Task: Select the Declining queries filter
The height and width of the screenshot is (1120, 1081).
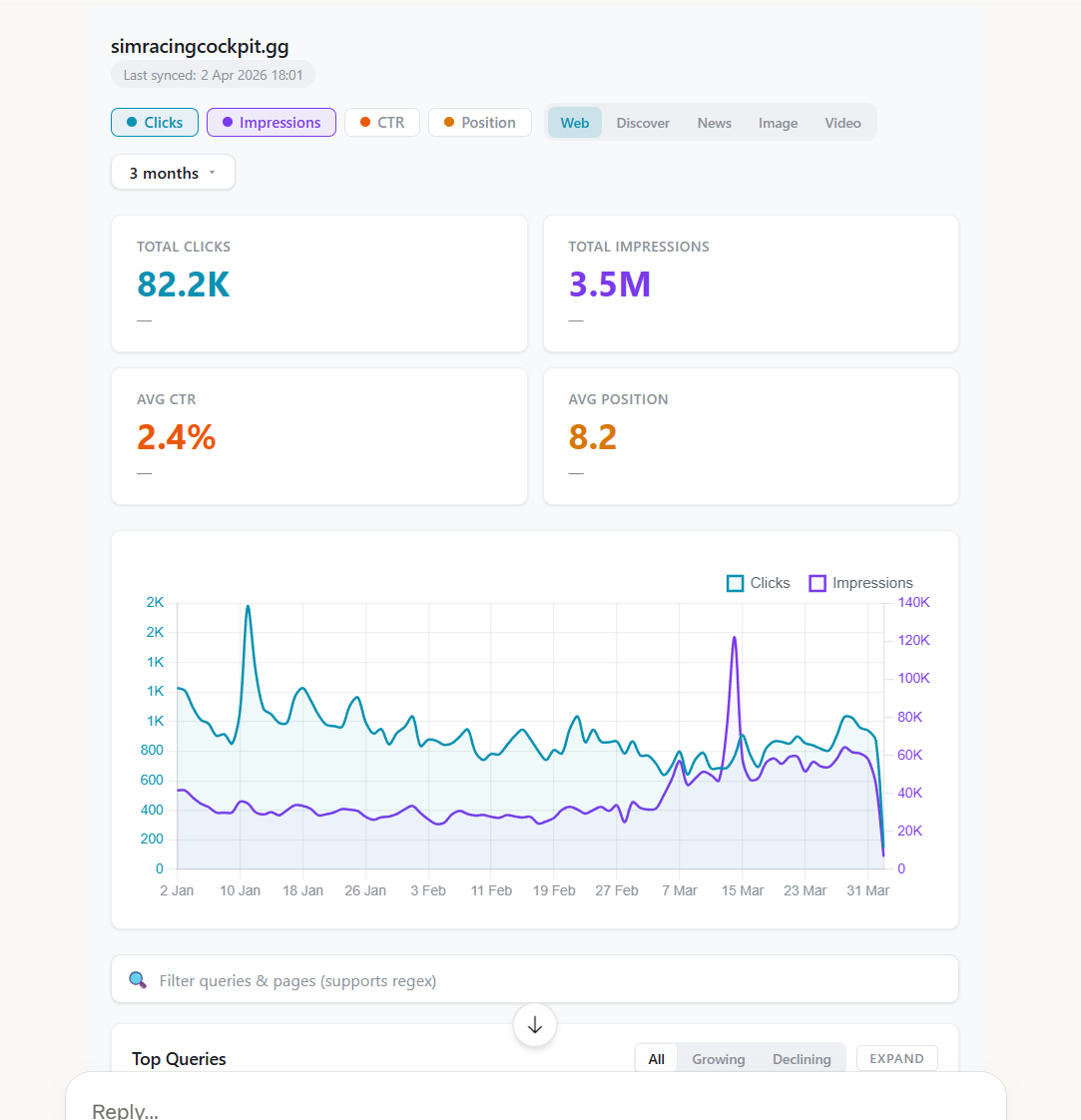Action: [x=802, y=1058]
